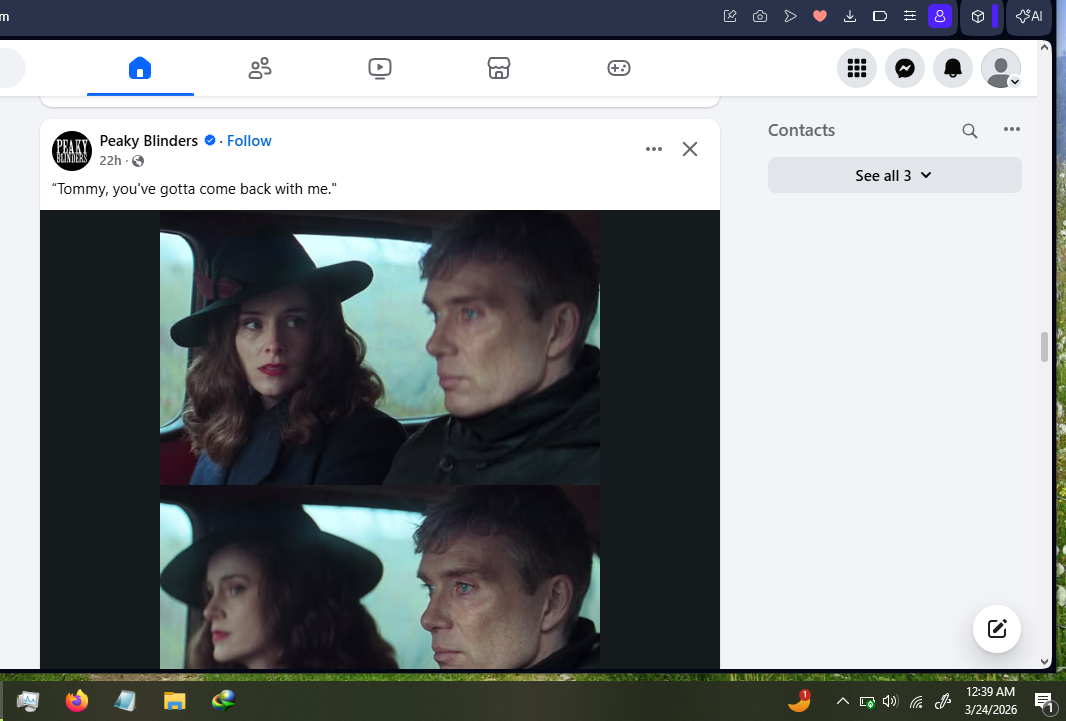This screenshot has width=1066, height=721.
Task: Open the account menu via profile chevron
Action: pyautogui.click(x=1014, y=81)
